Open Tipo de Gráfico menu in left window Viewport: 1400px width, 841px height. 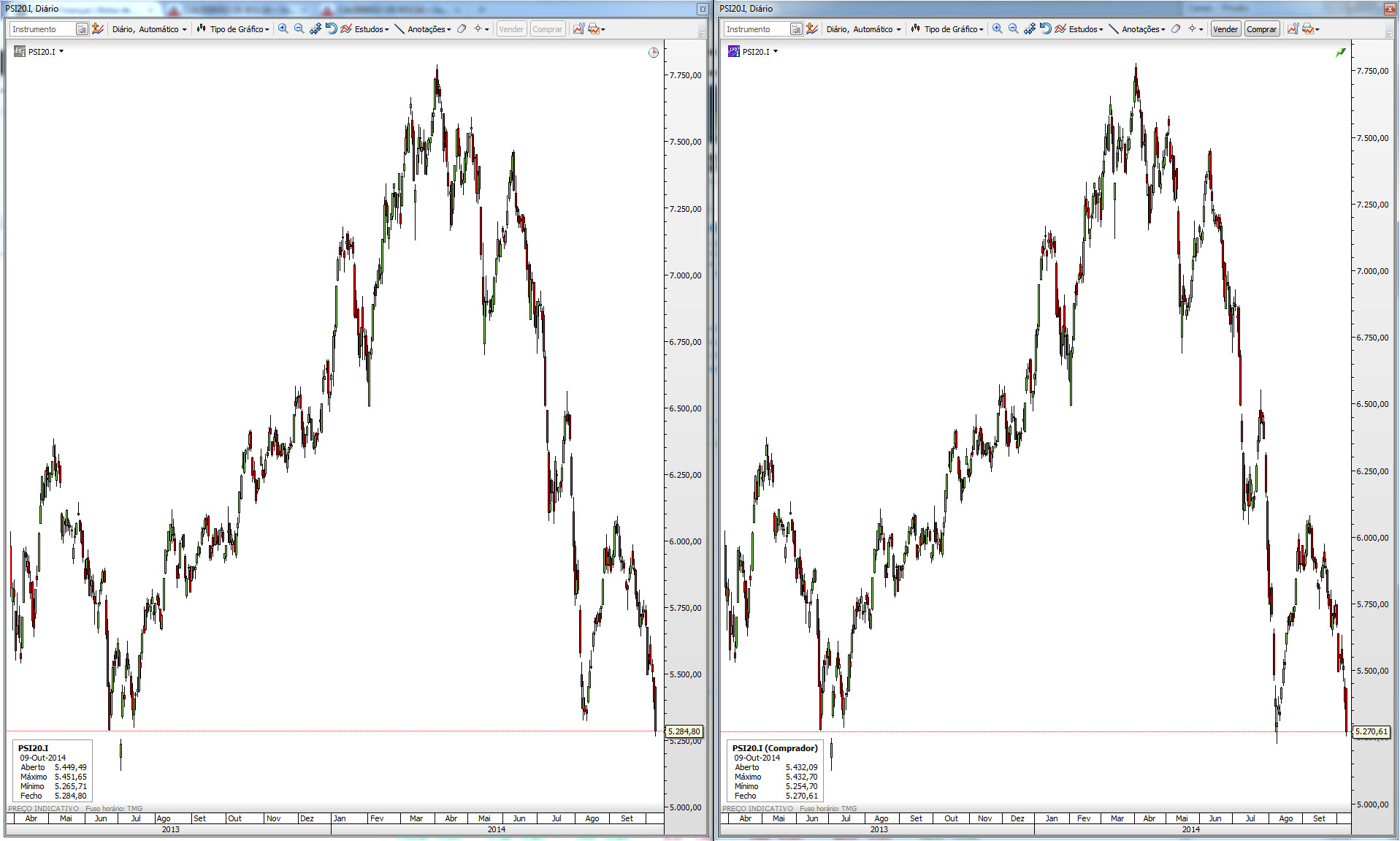tap(233, 29)
